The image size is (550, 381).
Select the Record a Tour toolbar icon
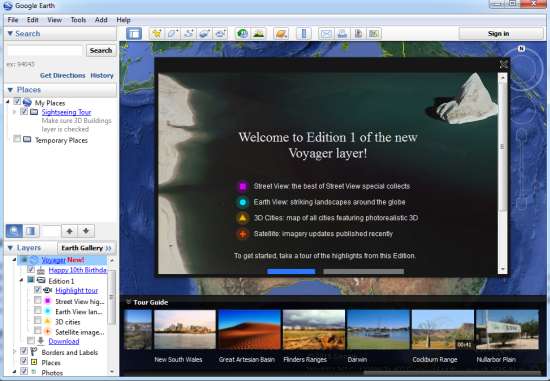coord(221,34)
